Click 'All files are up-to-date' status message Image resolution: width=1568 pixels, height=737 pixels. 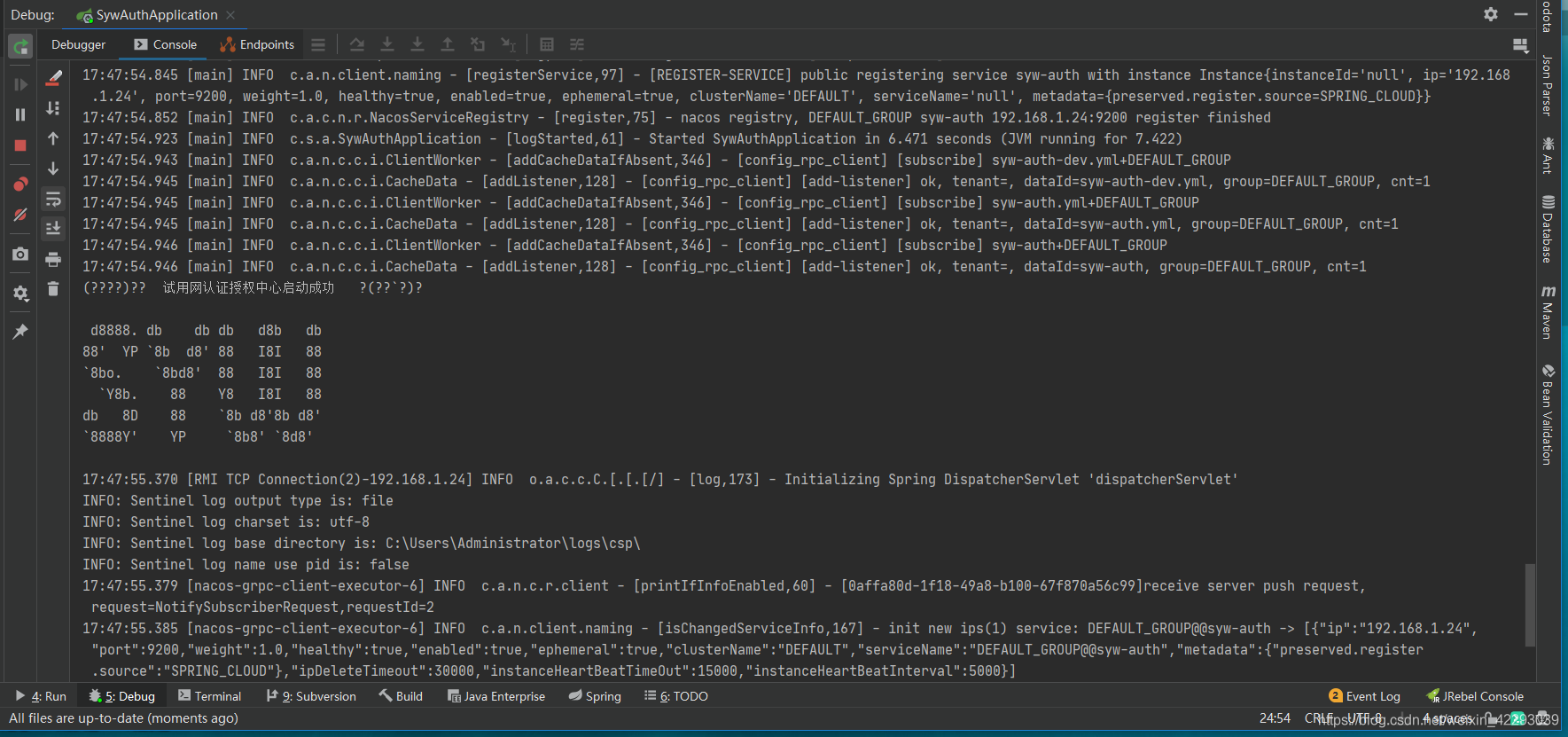point(123,718)
